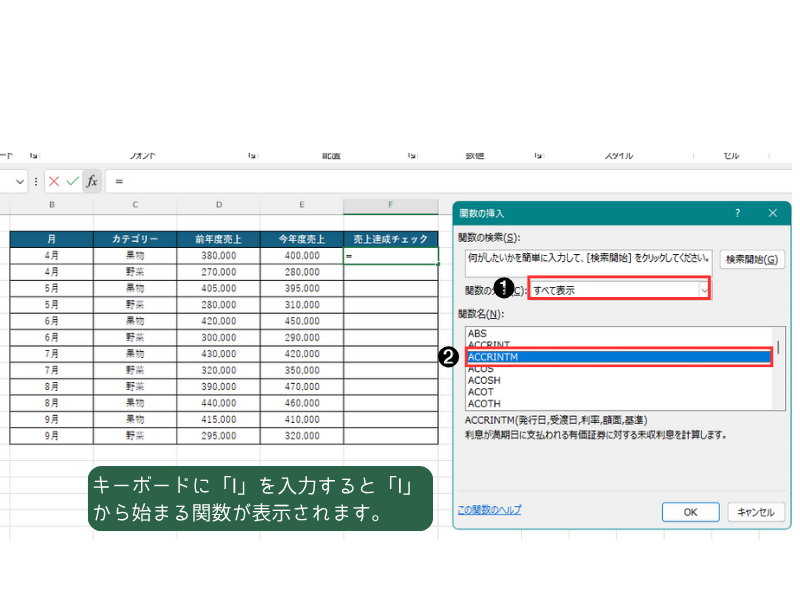The width and height of the screenshot is (800, 600).
Task: Click the green enter checkmark in formula bar
Action: coord(72,181)
